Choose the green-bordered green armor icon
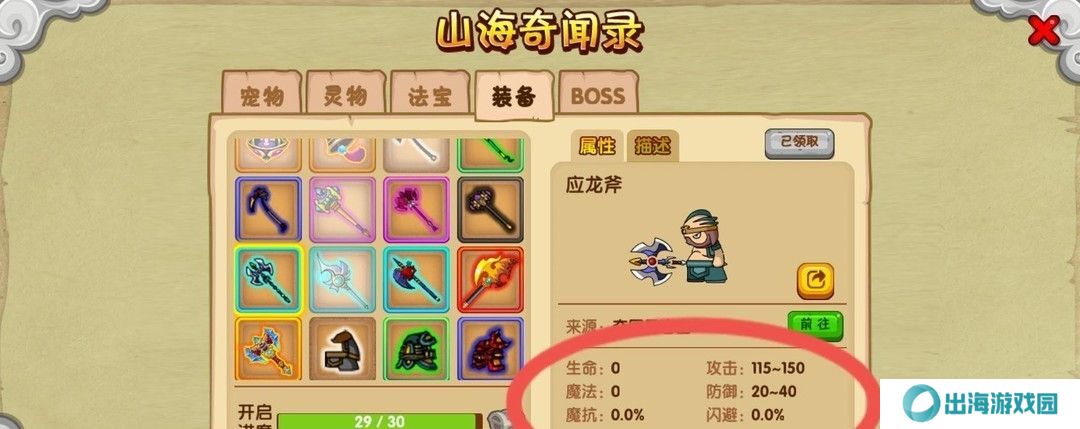Image resolution: width=1080 pixels, height=429 pixels. [416, 349]
